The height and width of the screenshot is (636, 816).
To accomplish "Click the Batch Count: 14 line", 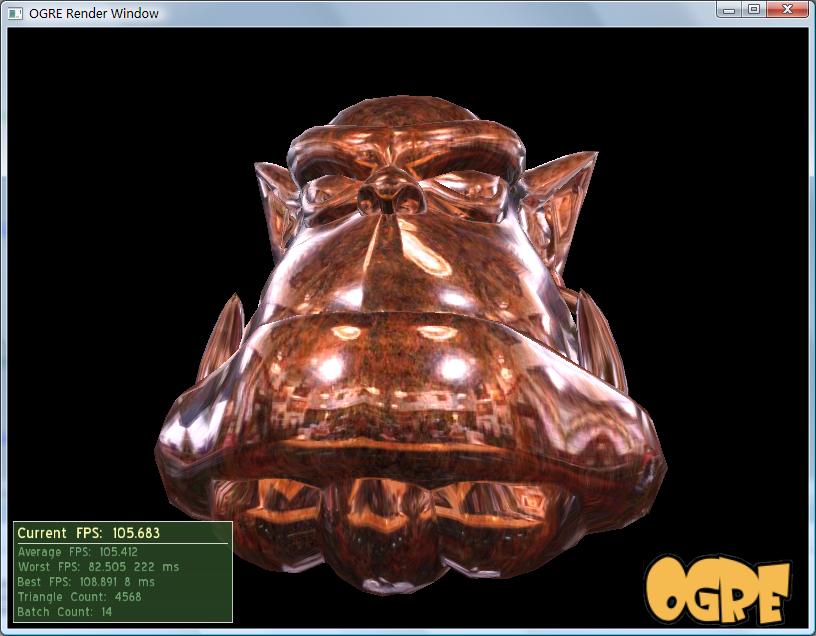I will [x=65, y=612].
